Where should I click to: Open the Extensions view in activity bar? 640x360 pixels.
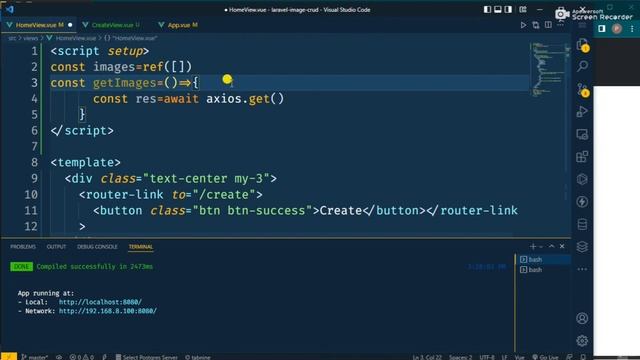tap(582, 157)
